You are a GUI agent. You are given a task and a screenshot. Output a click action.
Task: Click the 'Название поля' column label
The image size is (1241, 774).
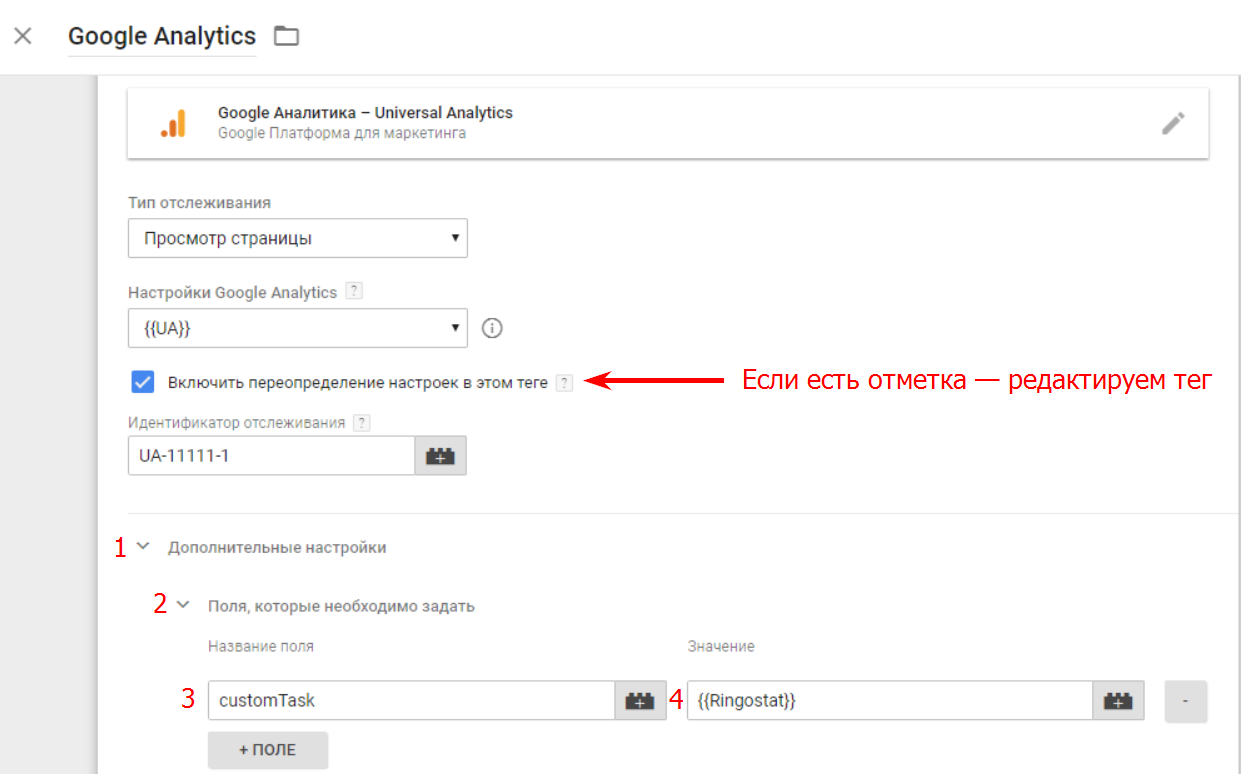[261, 646]
